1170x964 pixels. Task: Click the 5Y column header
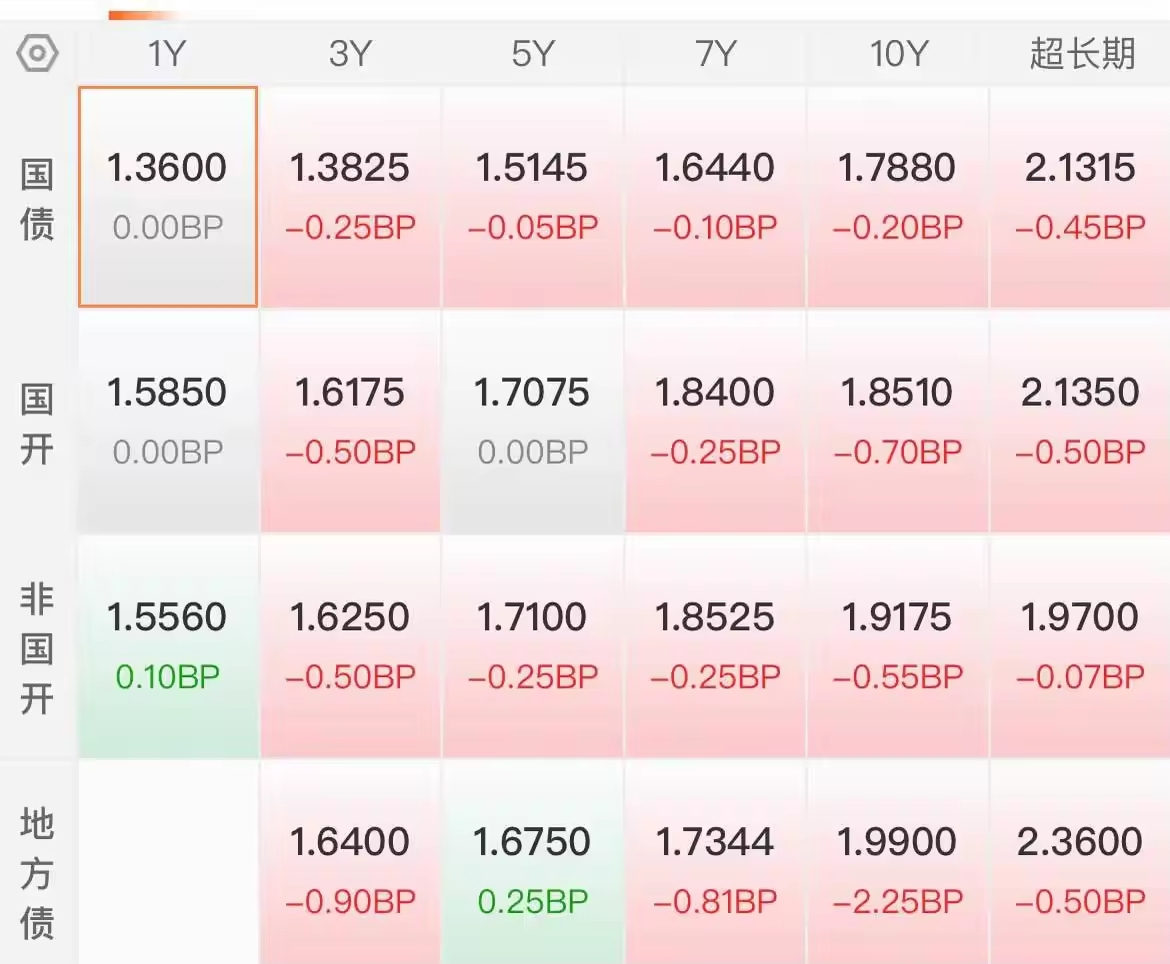point(532,54)
